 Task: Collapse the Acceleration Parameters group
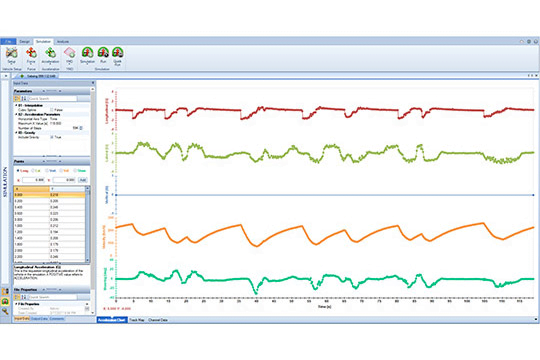[x=16, y=114]
